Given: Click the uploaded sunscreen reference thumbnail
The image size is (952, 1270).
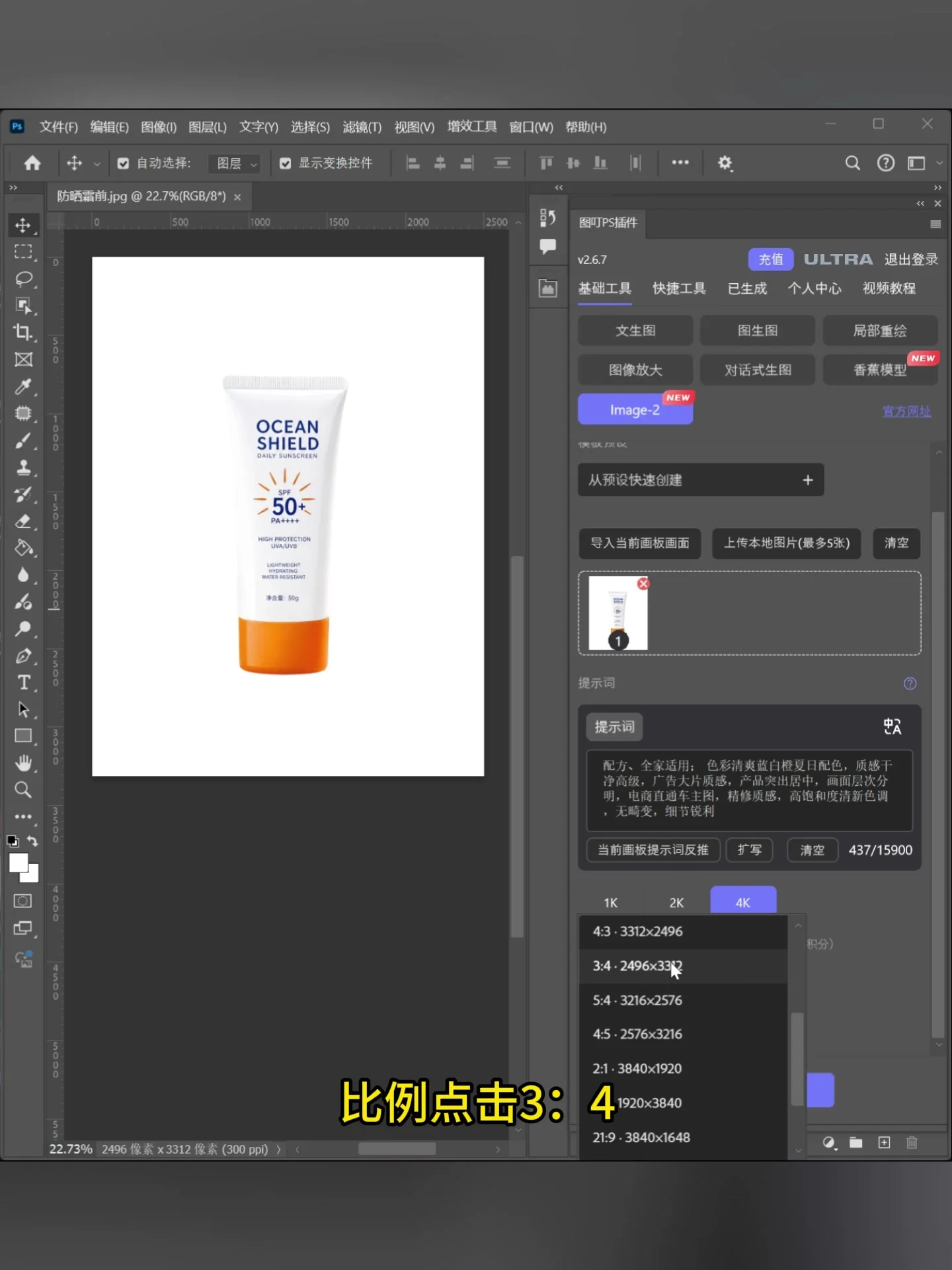Looking at the screenshot, I should click(617, 613).
